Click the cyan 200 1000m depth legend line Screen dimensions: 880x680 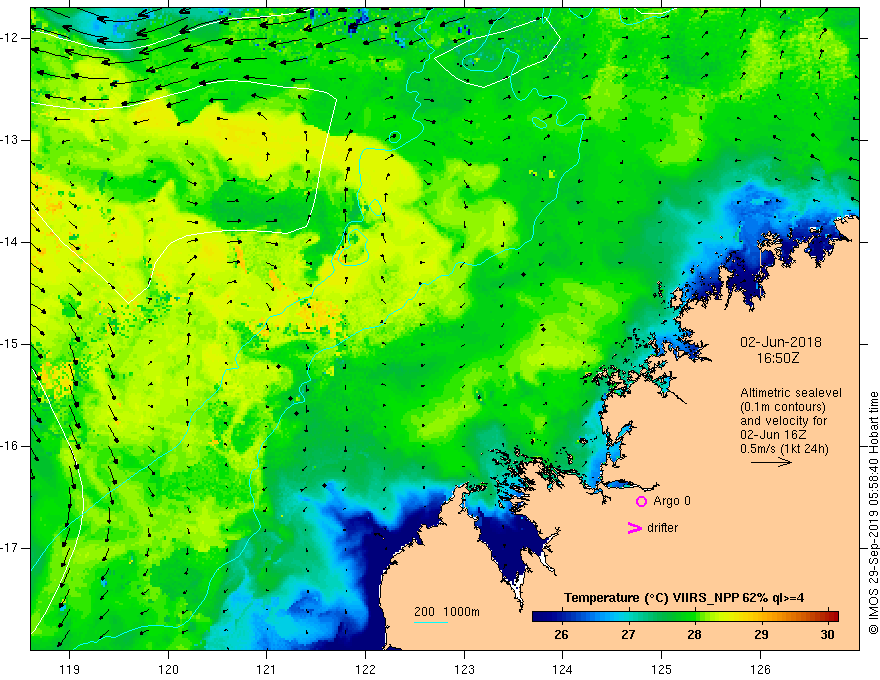pos(430,622)
